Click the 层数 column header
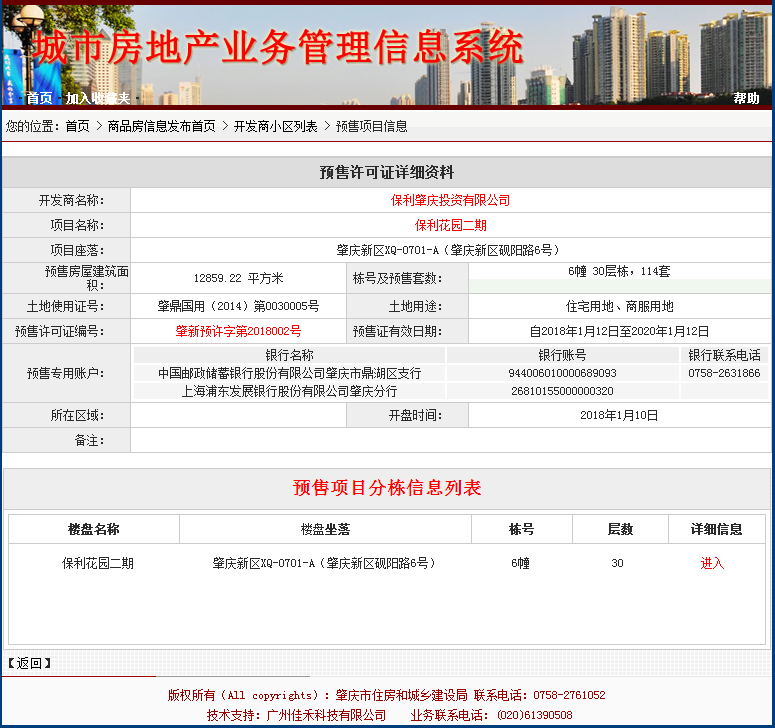775x728 pixels. pyautogui.click(x=620, y=529)
